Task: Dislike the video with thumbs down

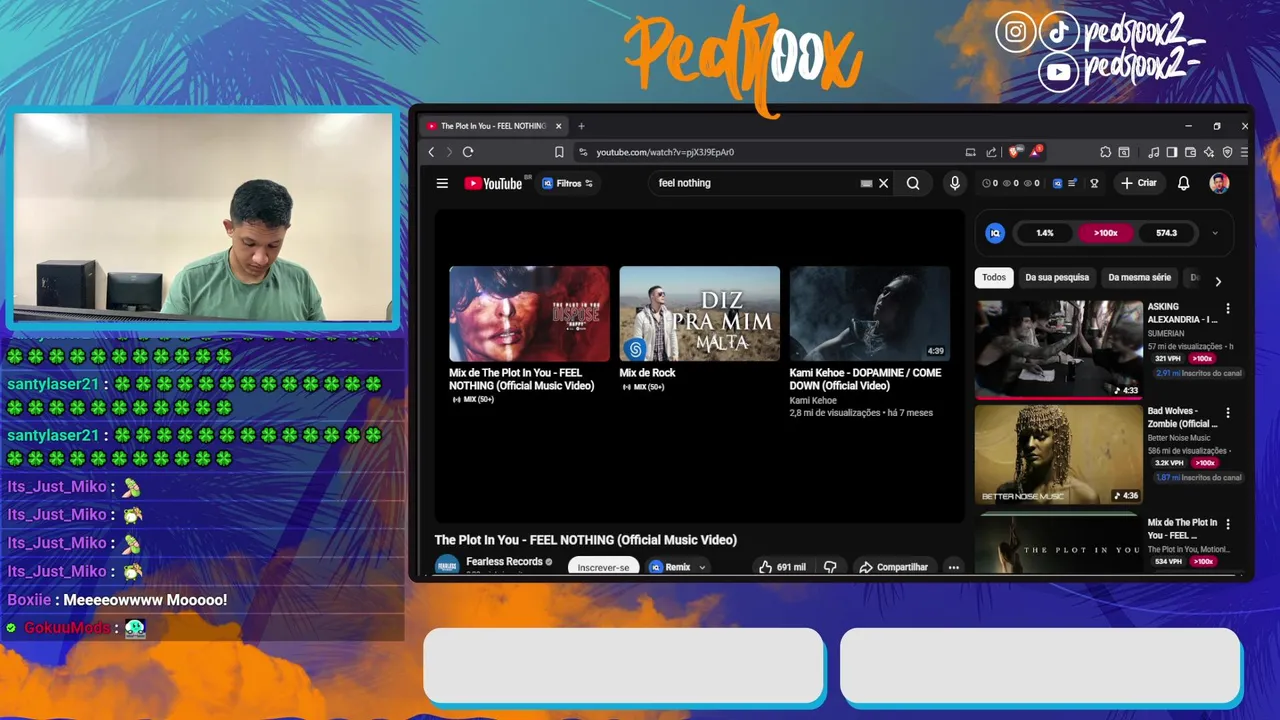Action: click(x=830, y=567)
